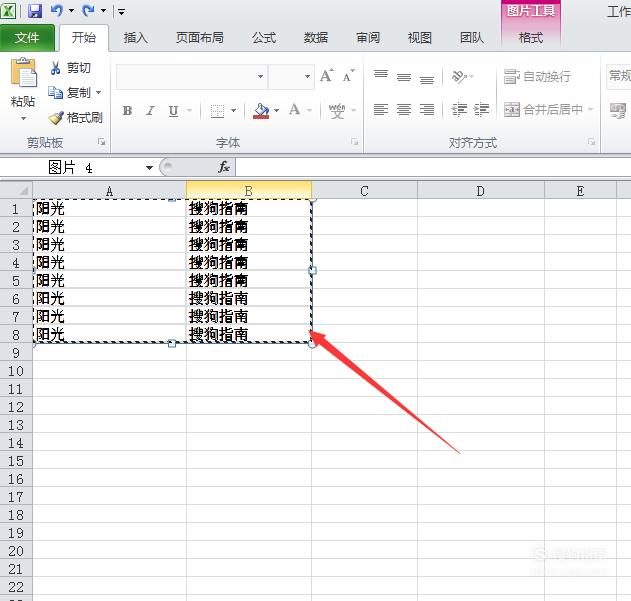Click the Select All corner button
Viewport: 631px width, 601px height.
[16, 190]
